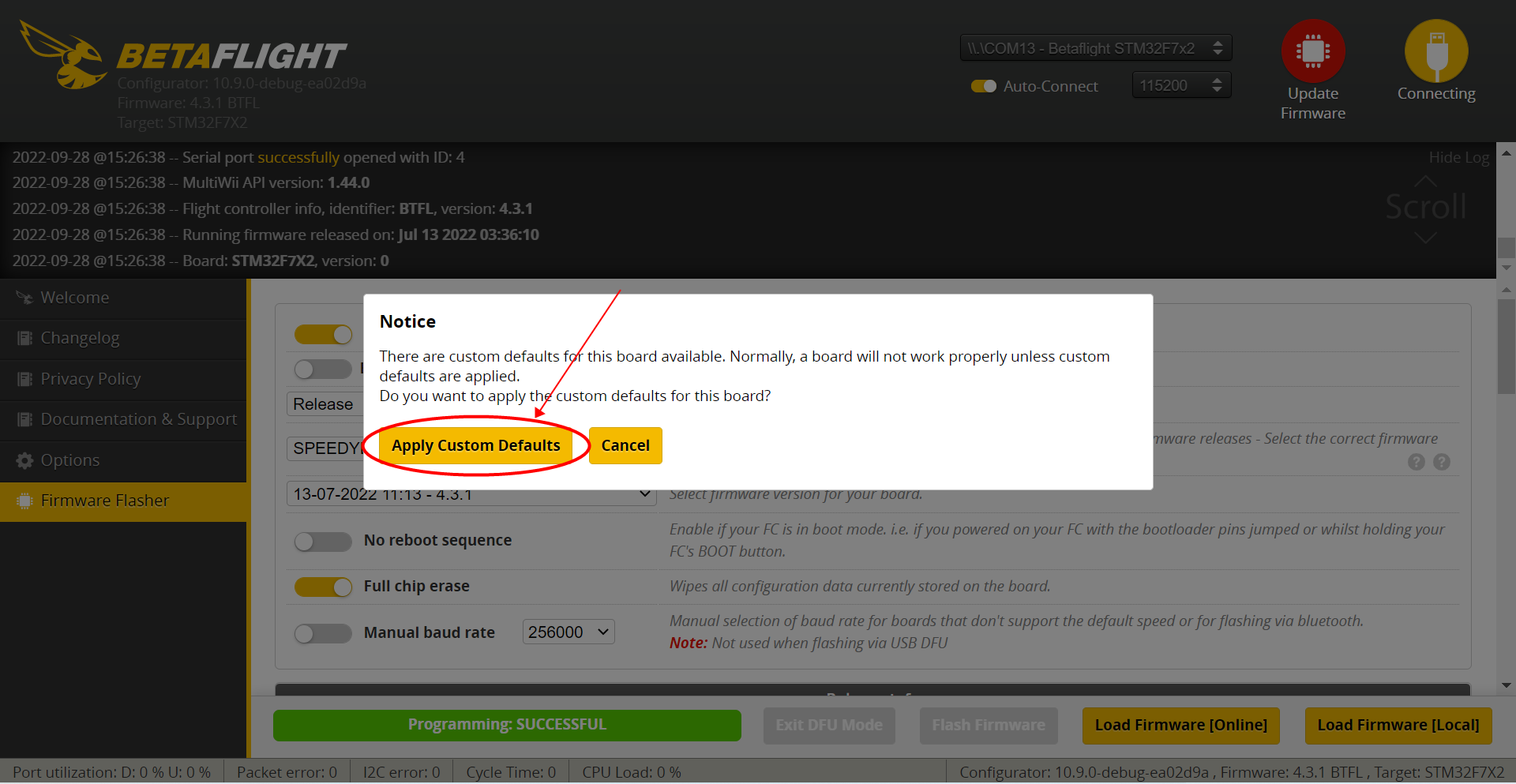Disable the Full chip erase switch
This screenshot has height=784, width=1516.
pos(323,587)
